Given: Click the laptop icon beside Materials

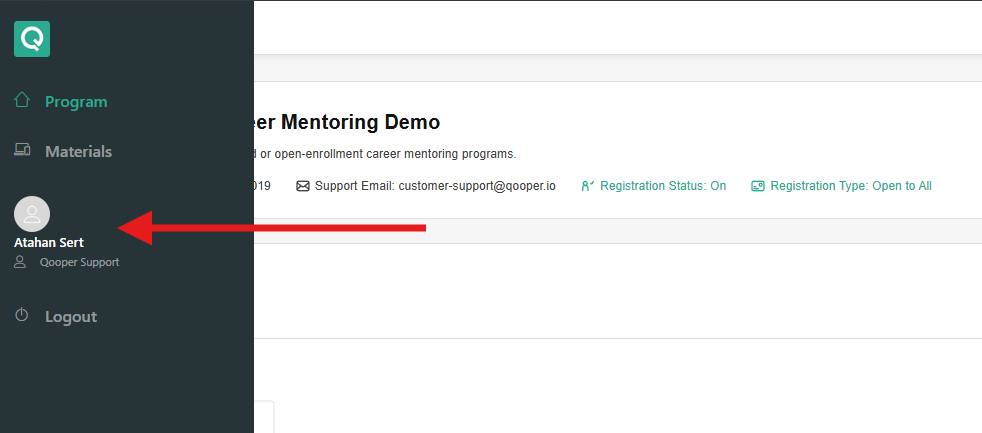Looking at the screenshot, I should pyautogui.click(x=22, y=151).
